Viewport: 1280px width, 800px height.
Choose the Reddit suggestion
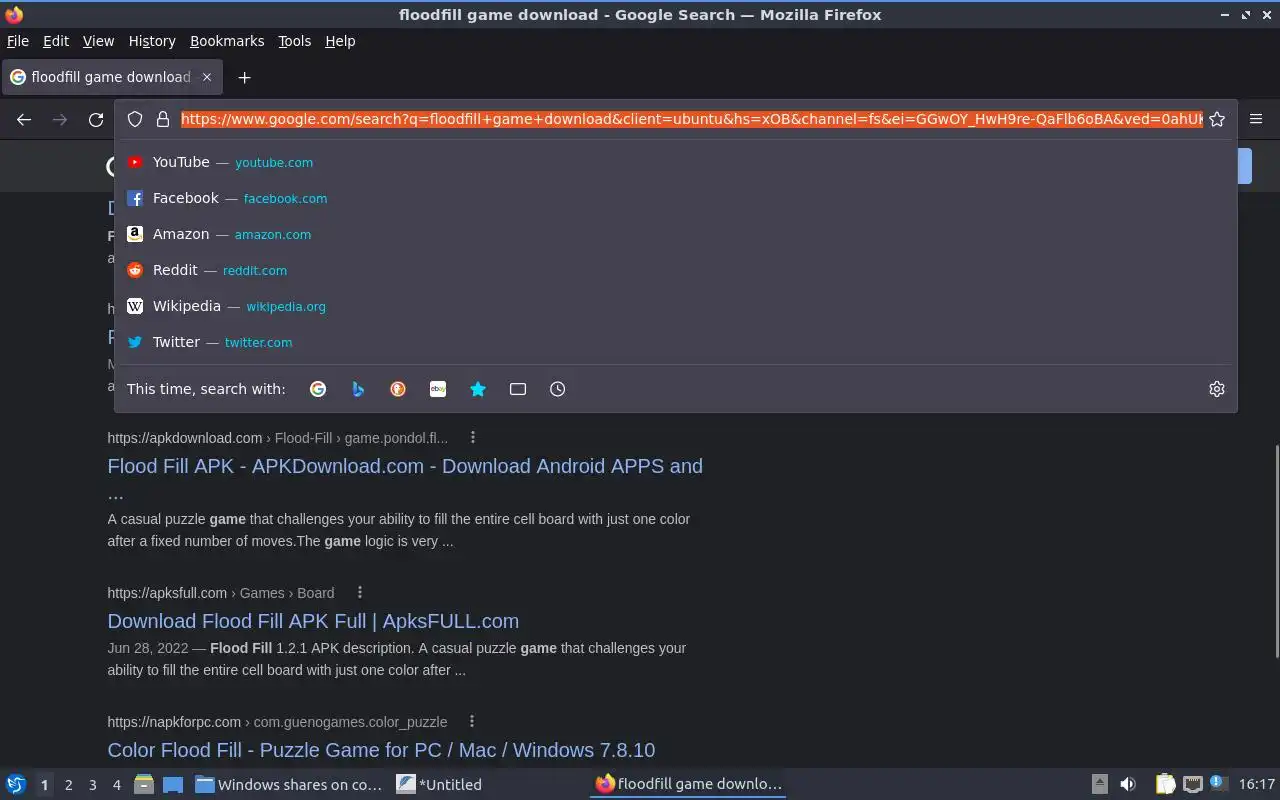(x=675, y=270)
